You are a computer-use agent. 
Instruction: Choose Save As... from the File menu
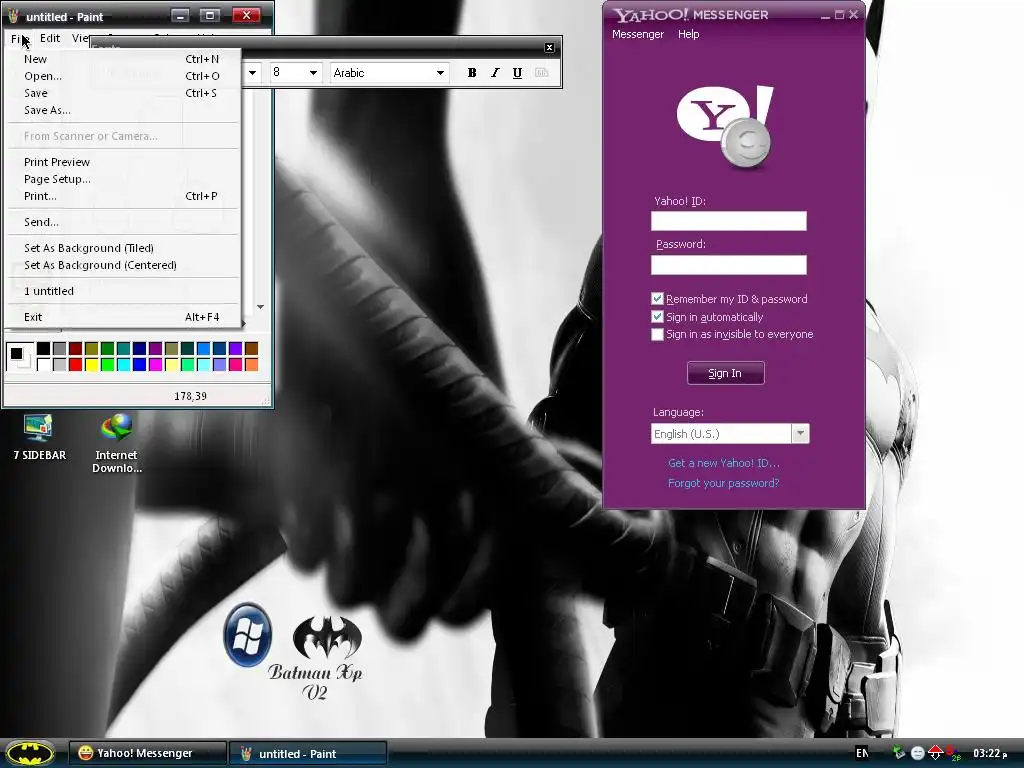123,110
